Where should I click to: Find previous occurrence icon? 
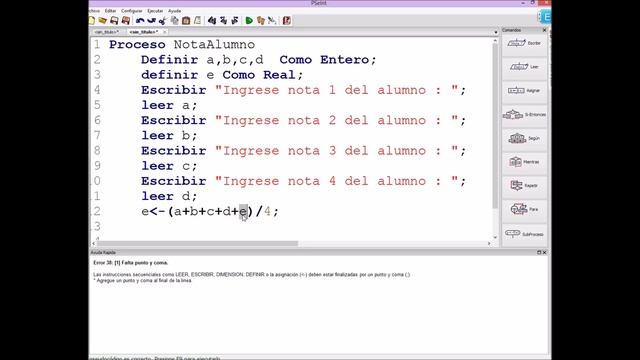coord(224,20)
